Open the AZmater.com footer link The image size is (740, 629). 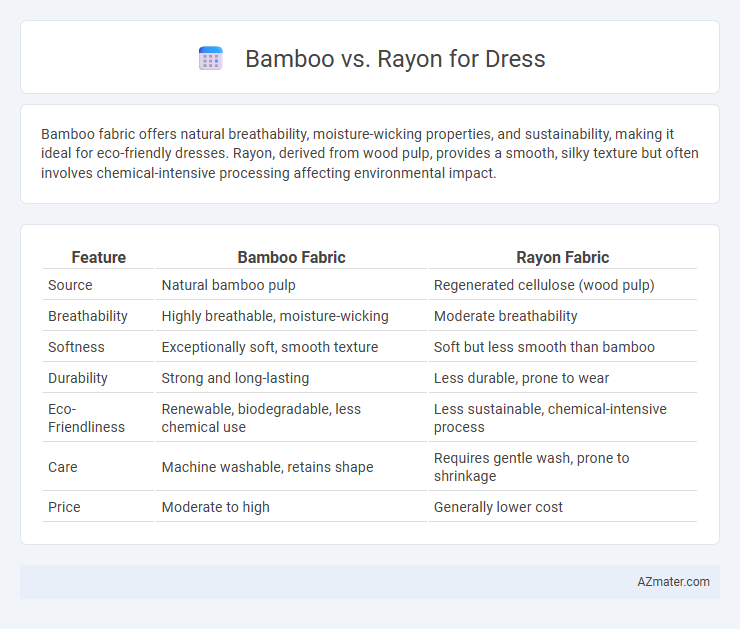click(673, 582)
